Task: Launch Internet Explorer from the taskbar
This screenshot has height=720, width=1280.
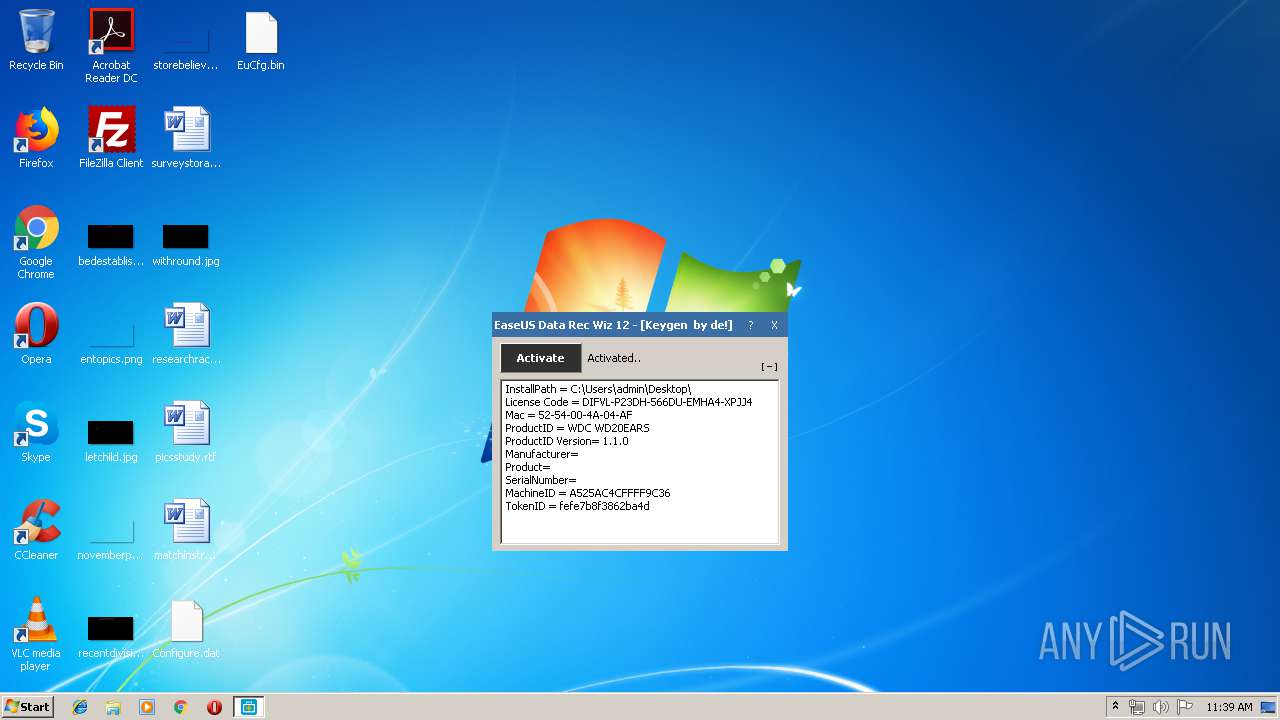Action: 80,707
